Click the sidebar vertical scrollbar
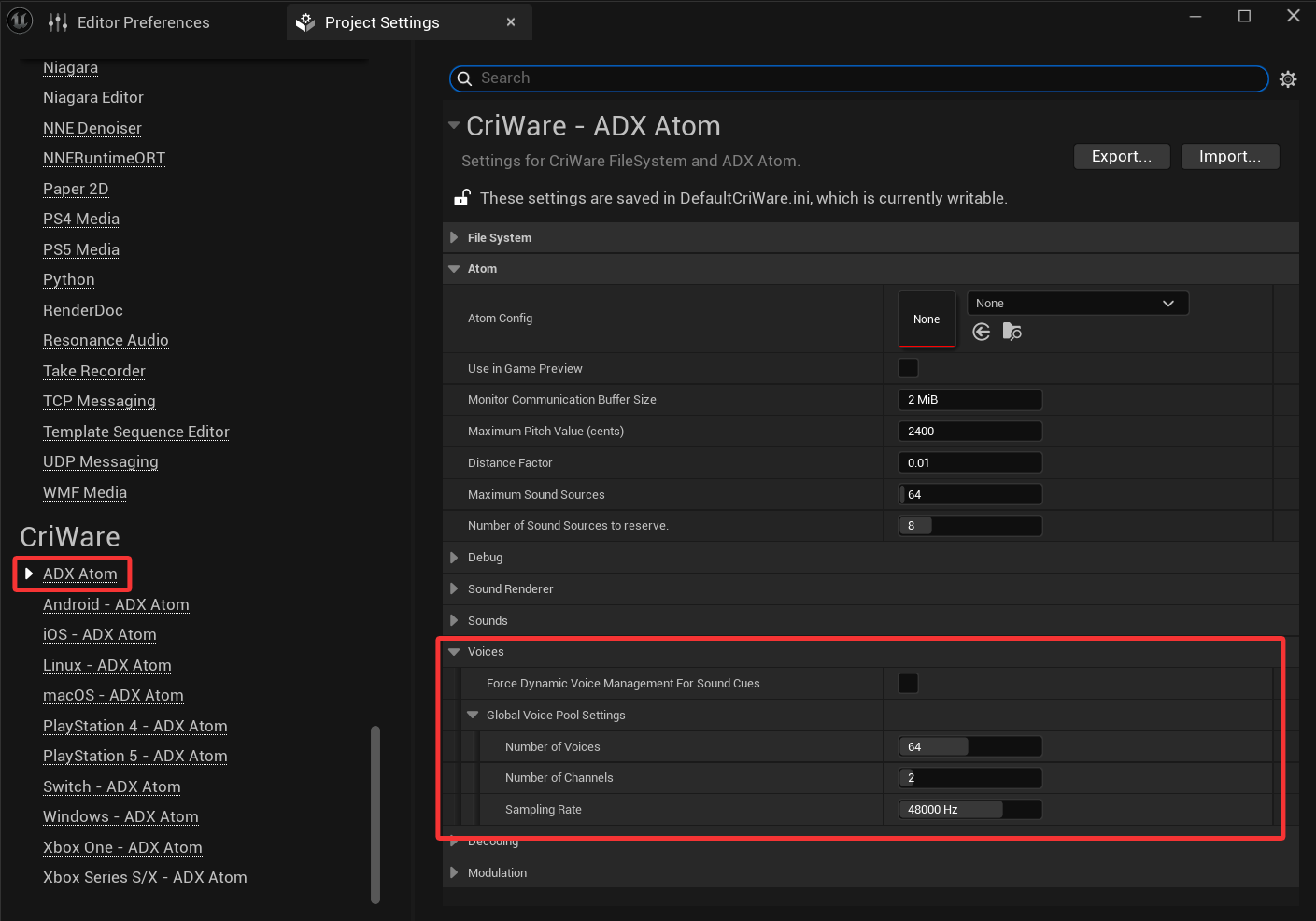The width and height of the screenshot is (1316, 921). tap(375, 815)
